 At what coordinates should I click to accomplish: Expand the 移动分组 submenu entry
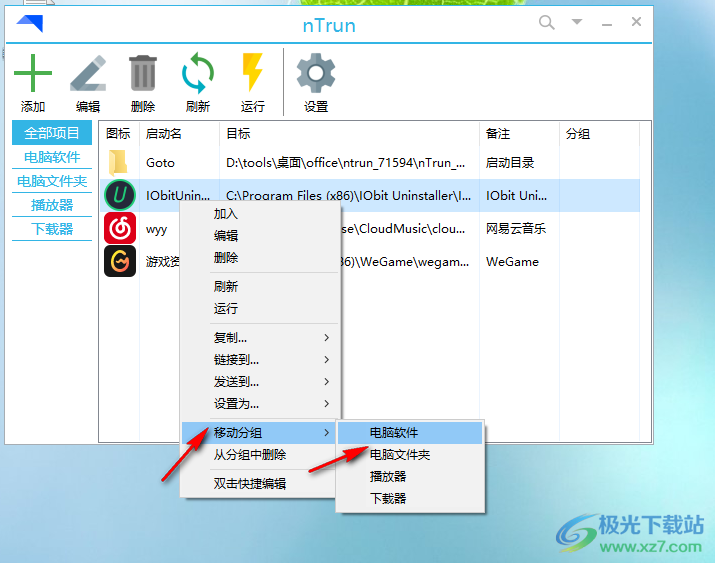tap(260, 433)
